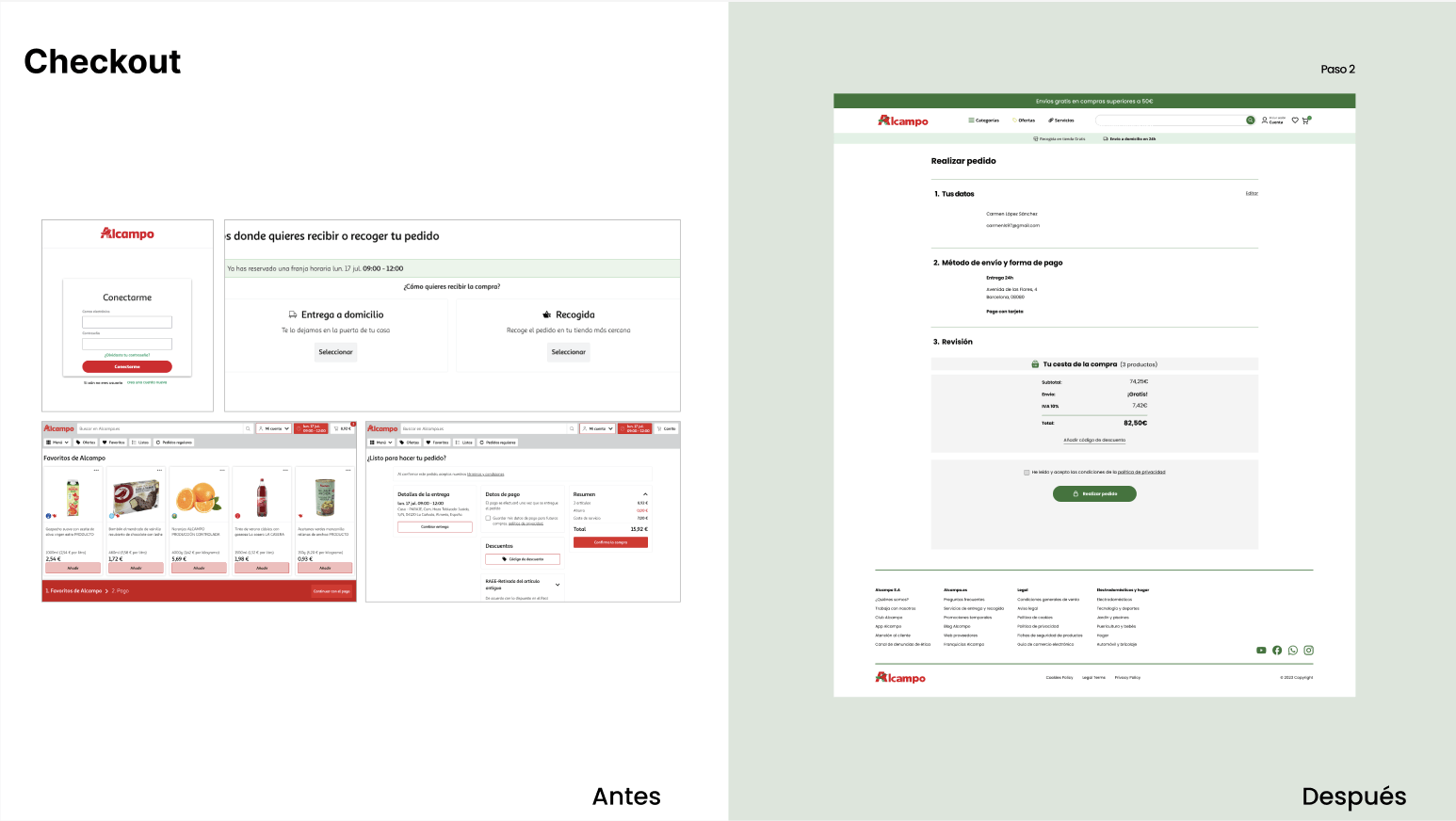Click the green search magnifier icon

pos(1251,121)
